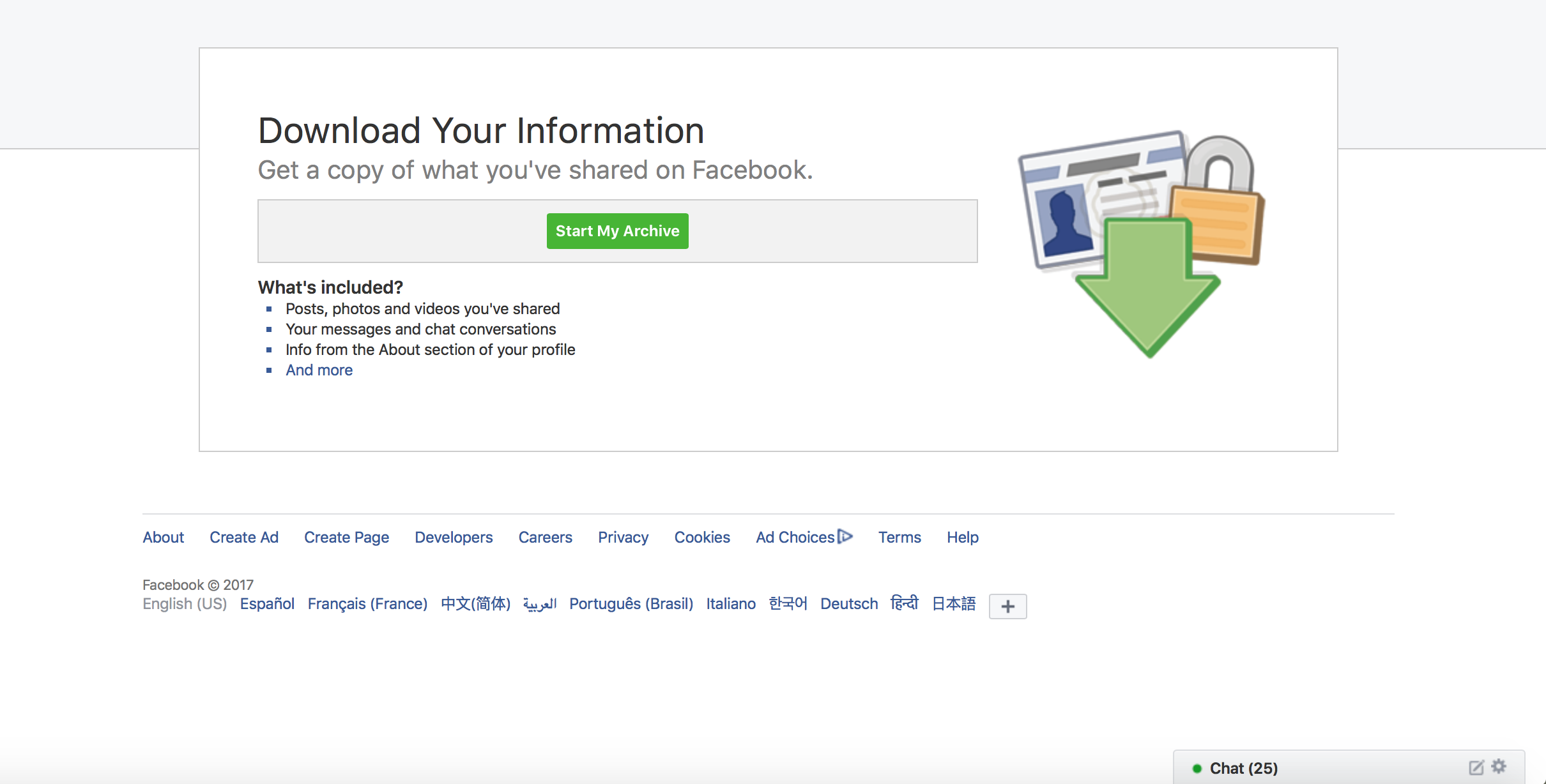The image size is (1546, 784).
Task: Click the text 'Posts, photos and videos you've shared'
Action: tap(422, 309)
